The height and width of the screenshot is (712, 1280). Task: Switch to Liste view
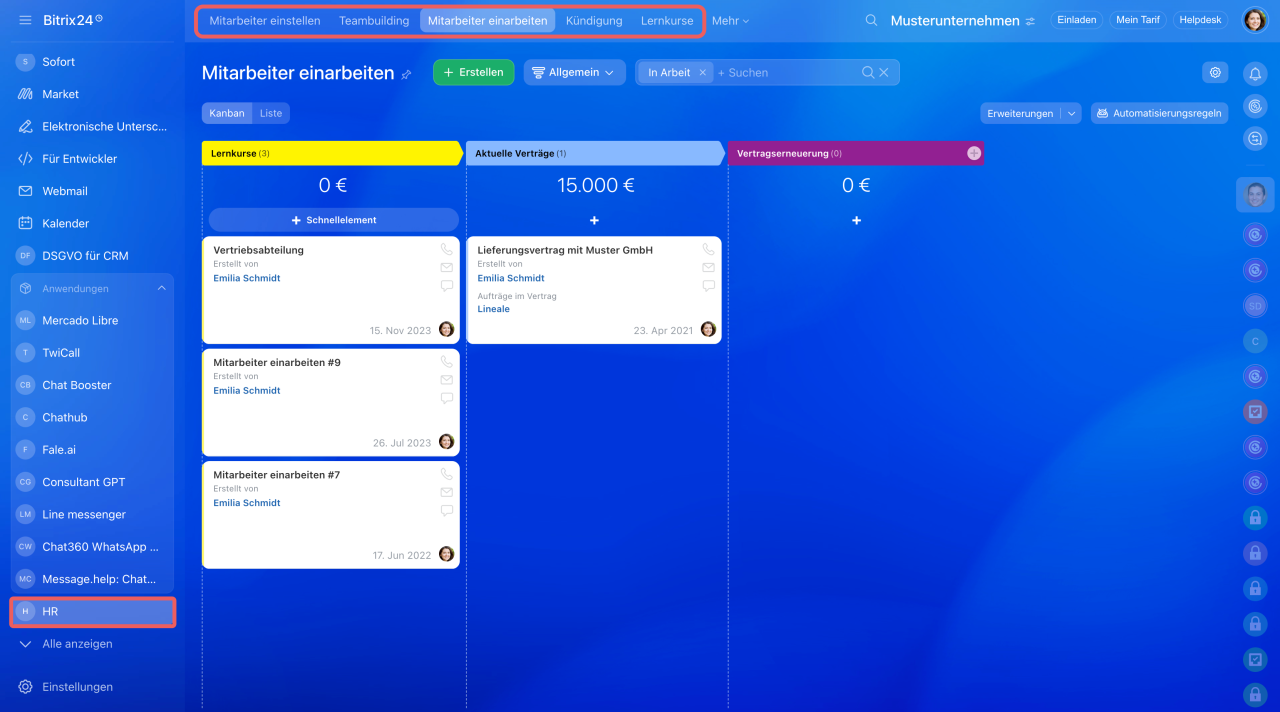271,113
